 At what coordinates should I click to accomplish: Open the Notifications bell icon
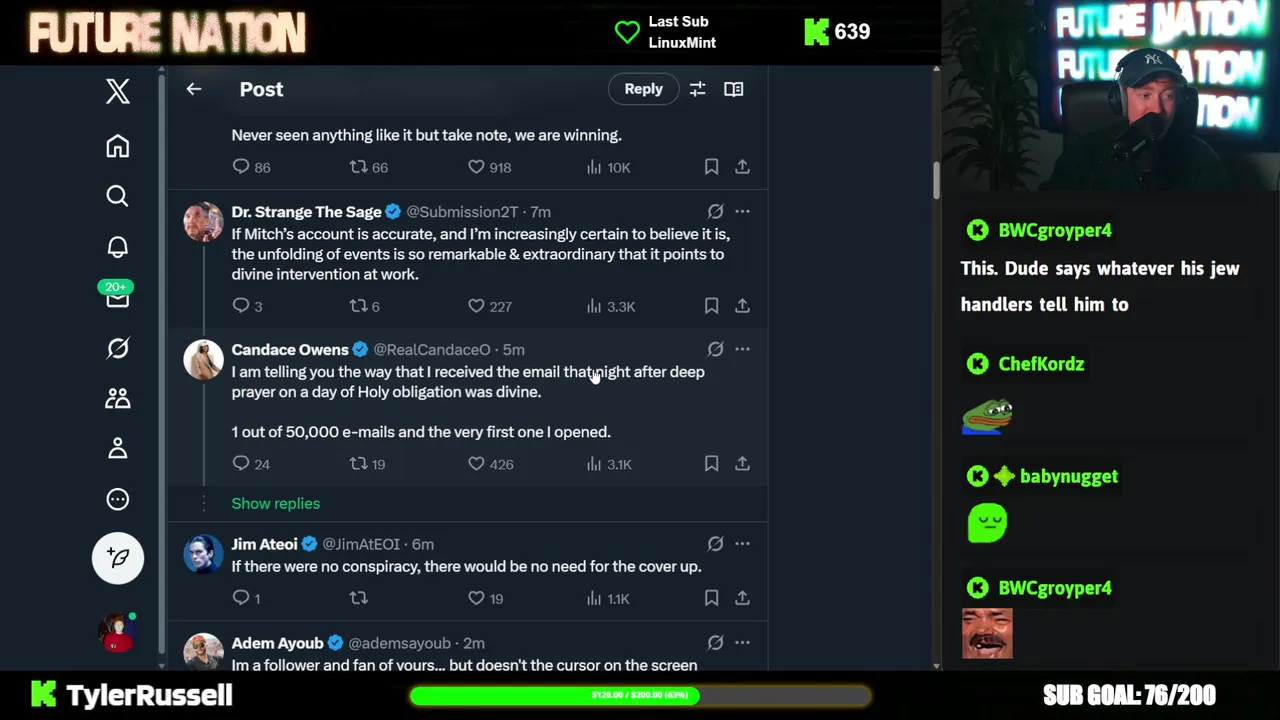point(118,247)
